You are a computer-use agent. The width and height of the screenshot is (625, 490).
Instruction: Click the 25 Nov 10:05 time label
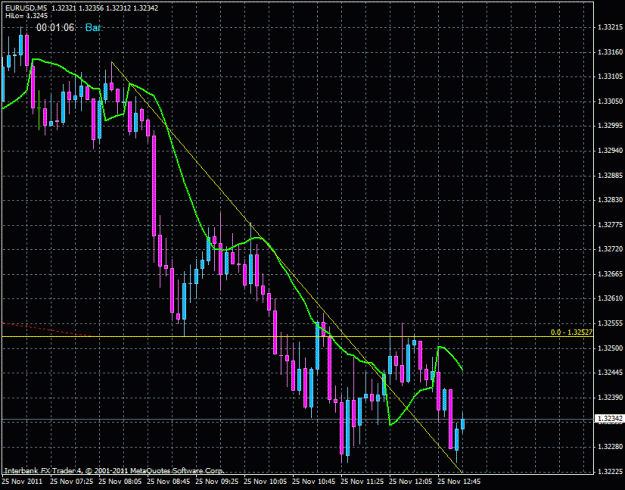pyautogui.click(x=266, y=481)
